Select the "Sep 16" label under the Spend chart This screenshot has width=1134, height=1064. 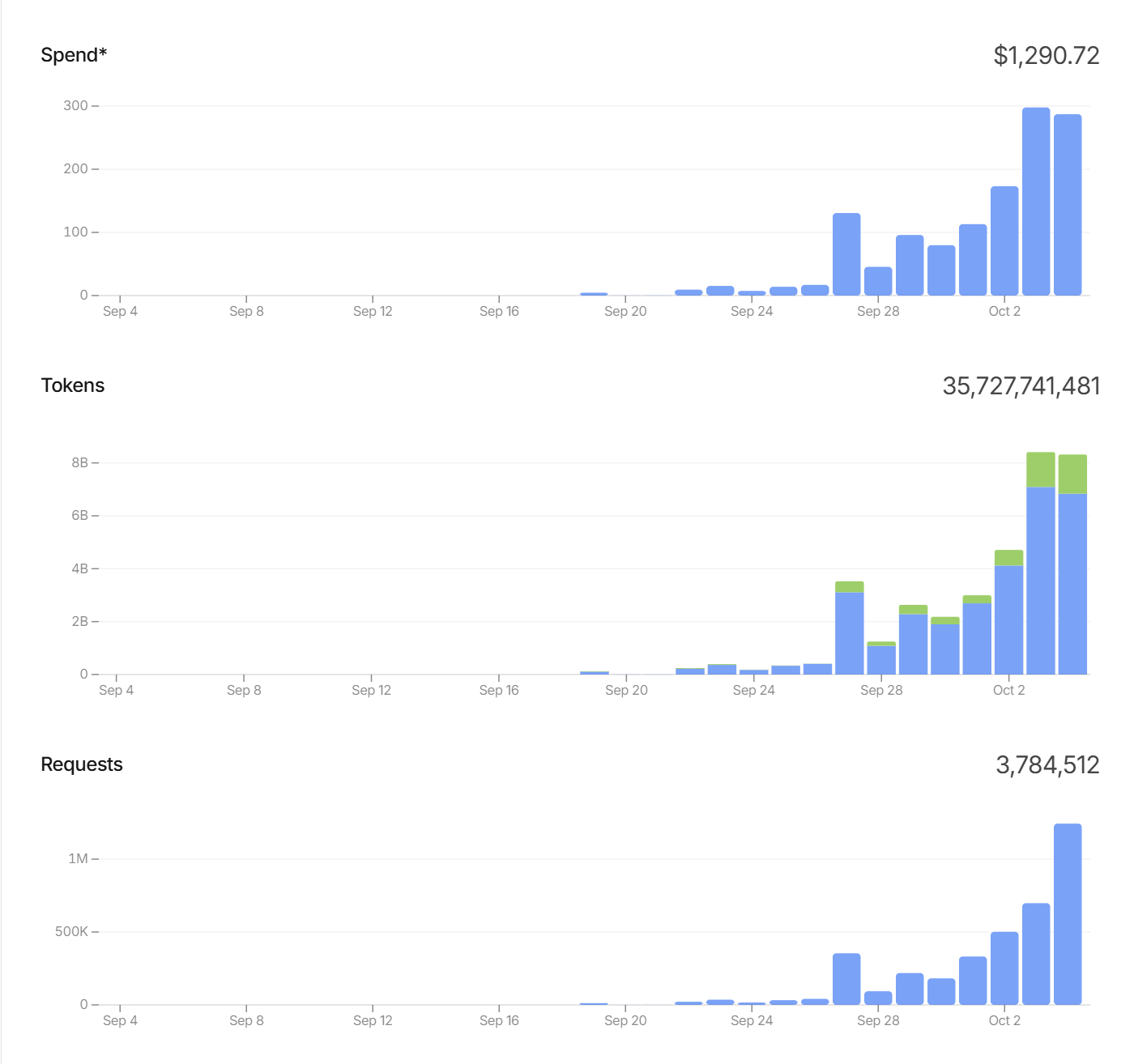coord(499,312)
